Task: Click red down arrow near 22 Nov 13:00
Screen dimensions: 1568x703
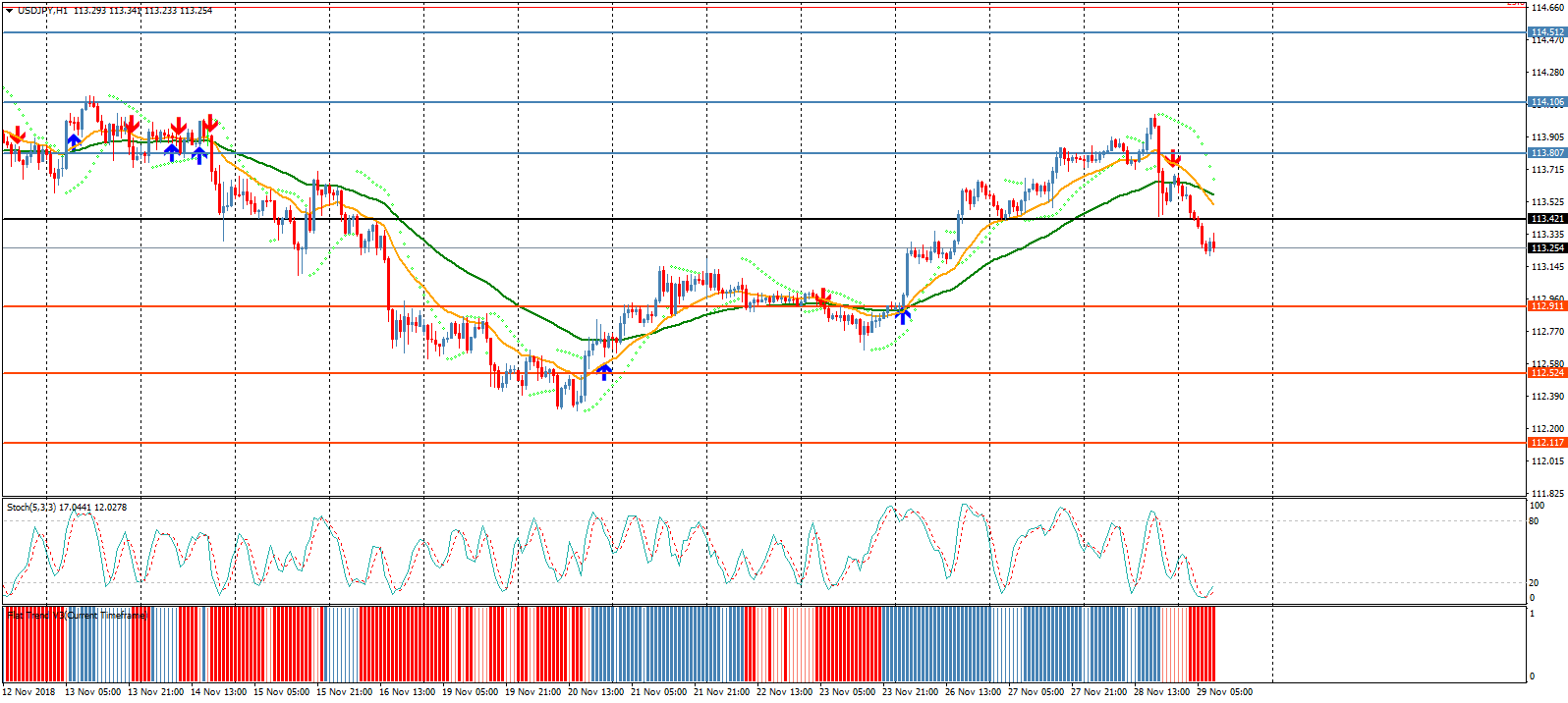Action: coord(822,297)
